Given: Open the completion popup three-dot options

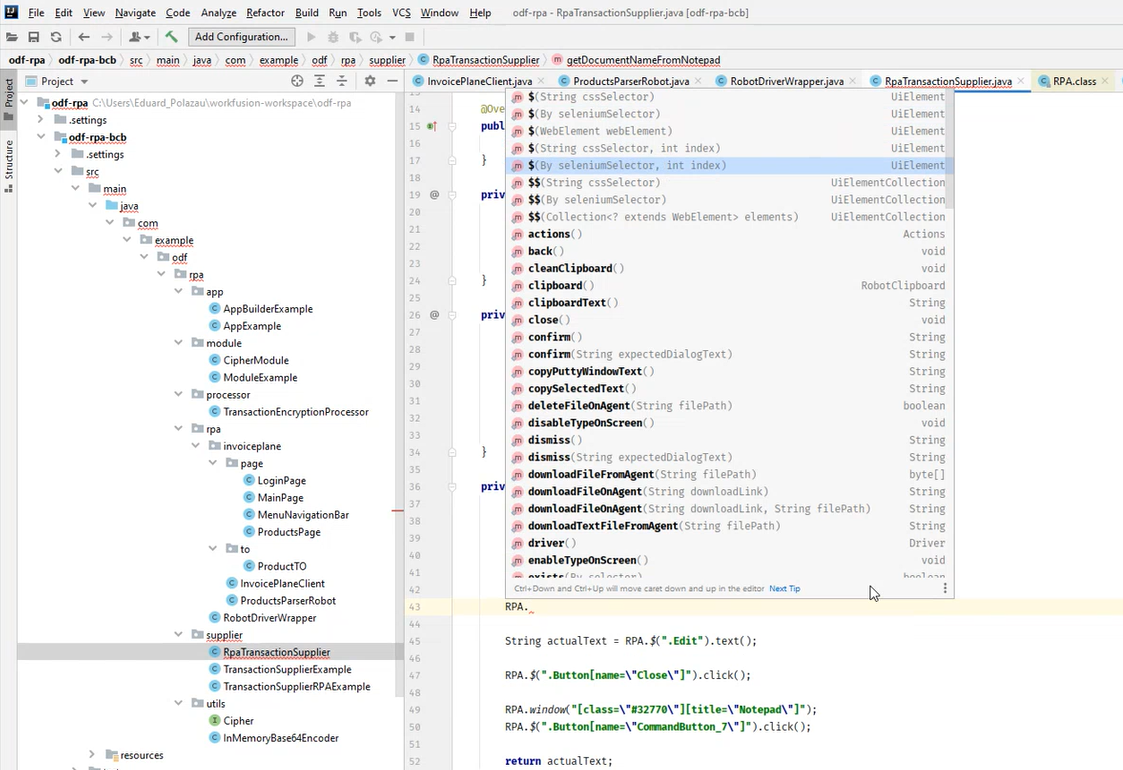Looking at the screenshot, I should click(945, 588).
